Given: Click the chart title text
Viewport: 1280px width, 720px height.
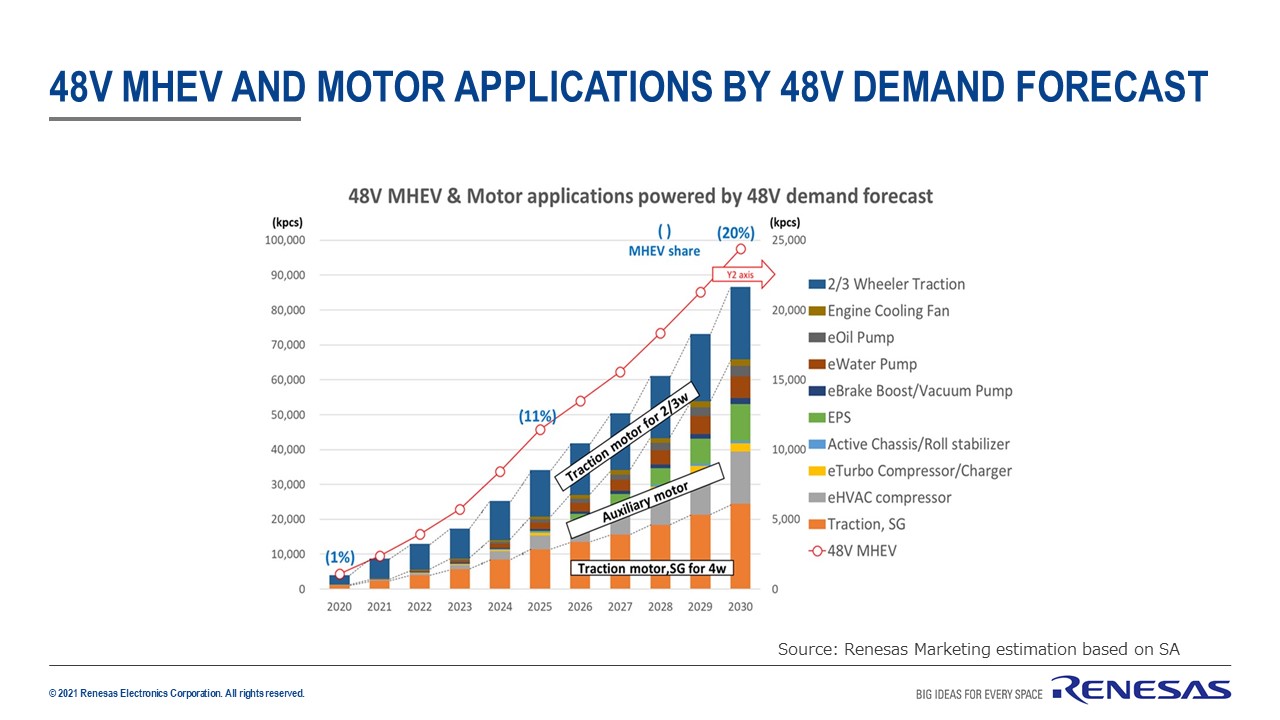Looking at the screenshot, I should [x=640, y=196].
